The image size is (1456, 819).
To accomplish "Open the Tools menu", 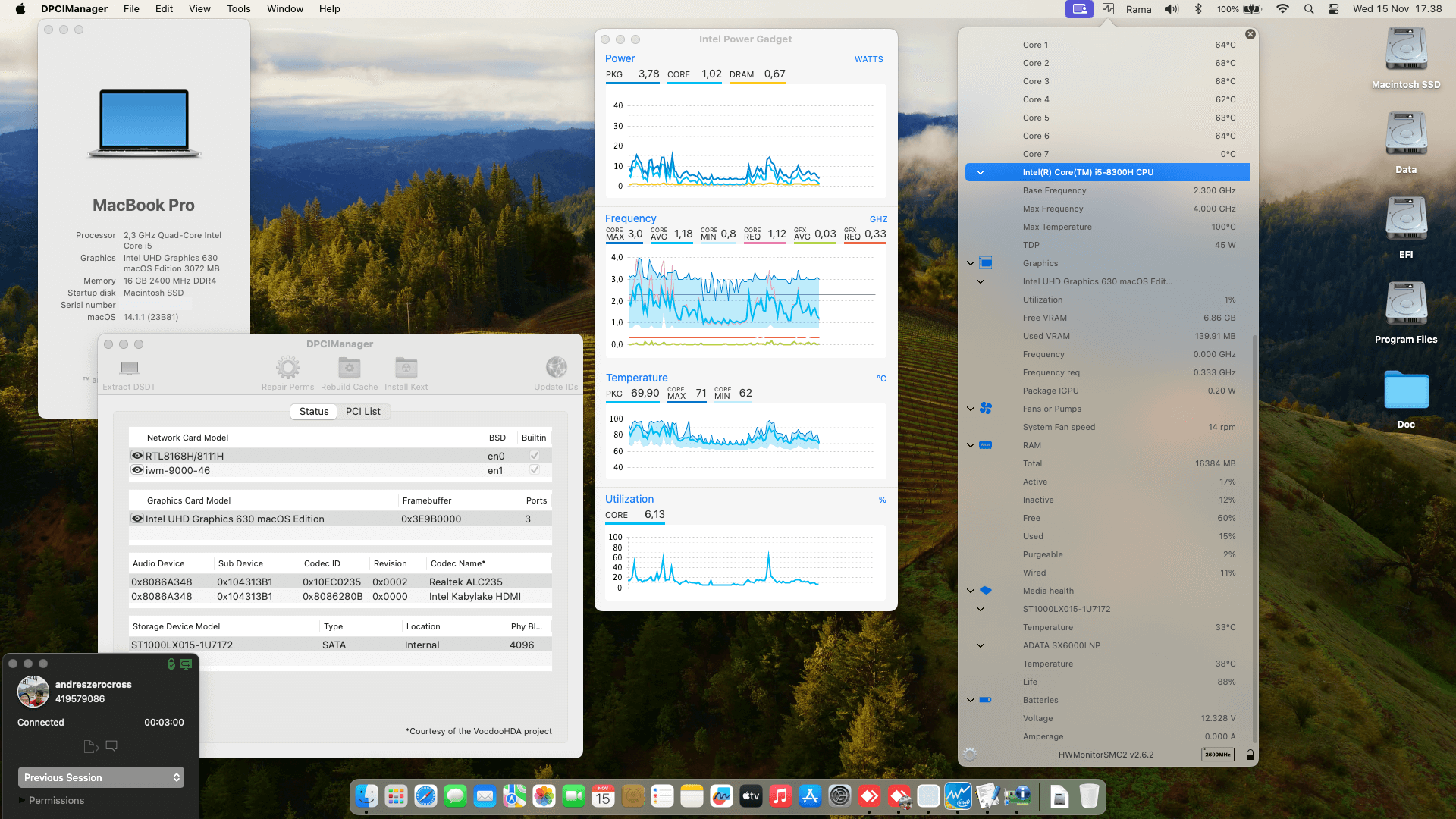I will coord(238,9).
